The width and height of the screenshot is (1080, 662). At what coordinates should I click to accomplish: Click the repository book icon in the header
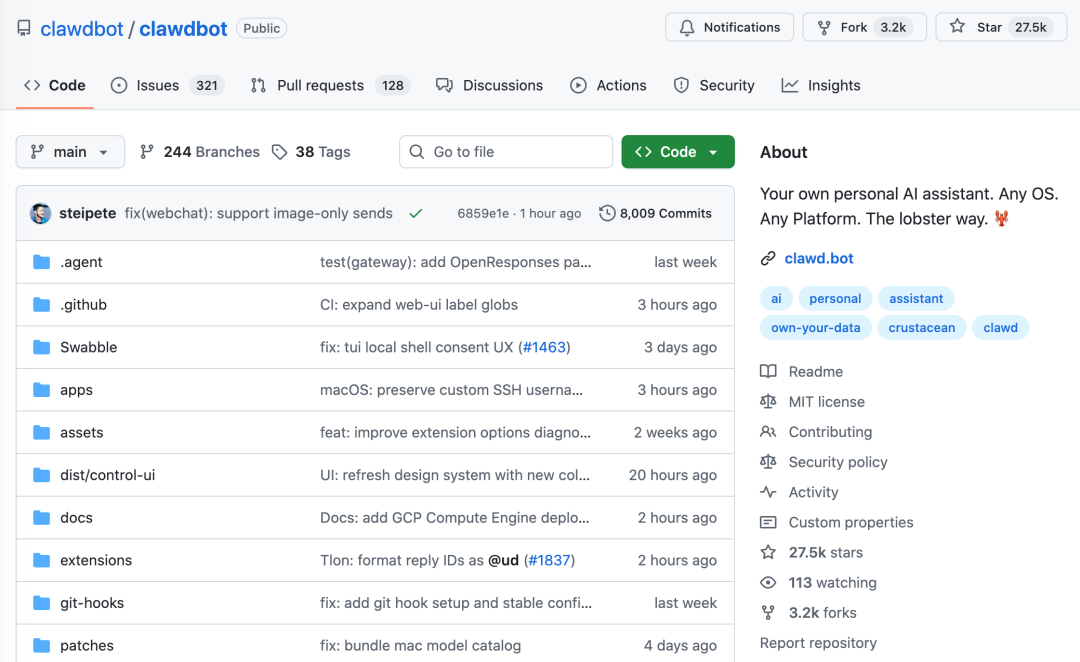point(23,27)
